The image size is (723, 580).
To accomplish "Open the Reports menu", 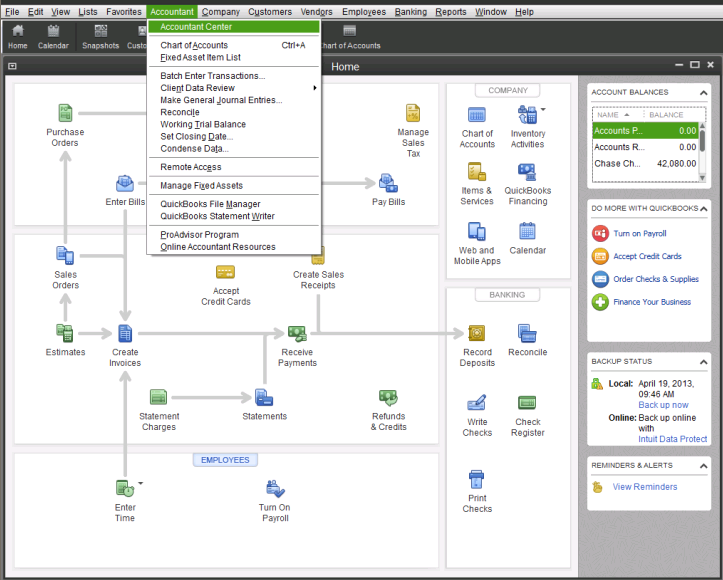I will click(450, 12).
